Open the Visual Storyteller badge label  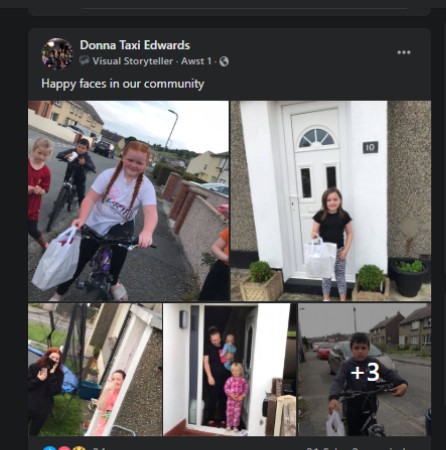[x=133, y=61]
